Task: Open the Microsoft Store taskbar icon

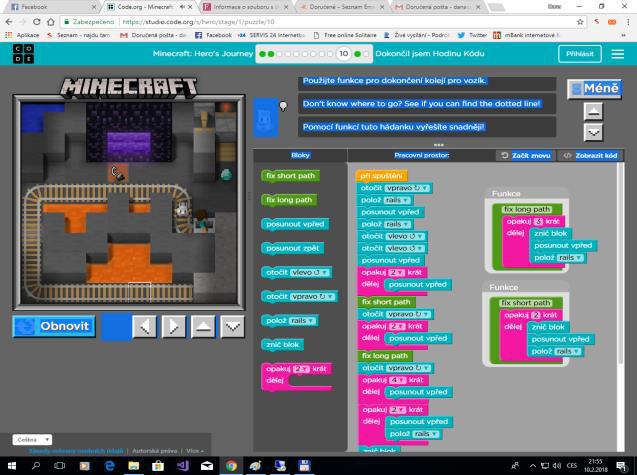Action: click(x=158, y=466)
